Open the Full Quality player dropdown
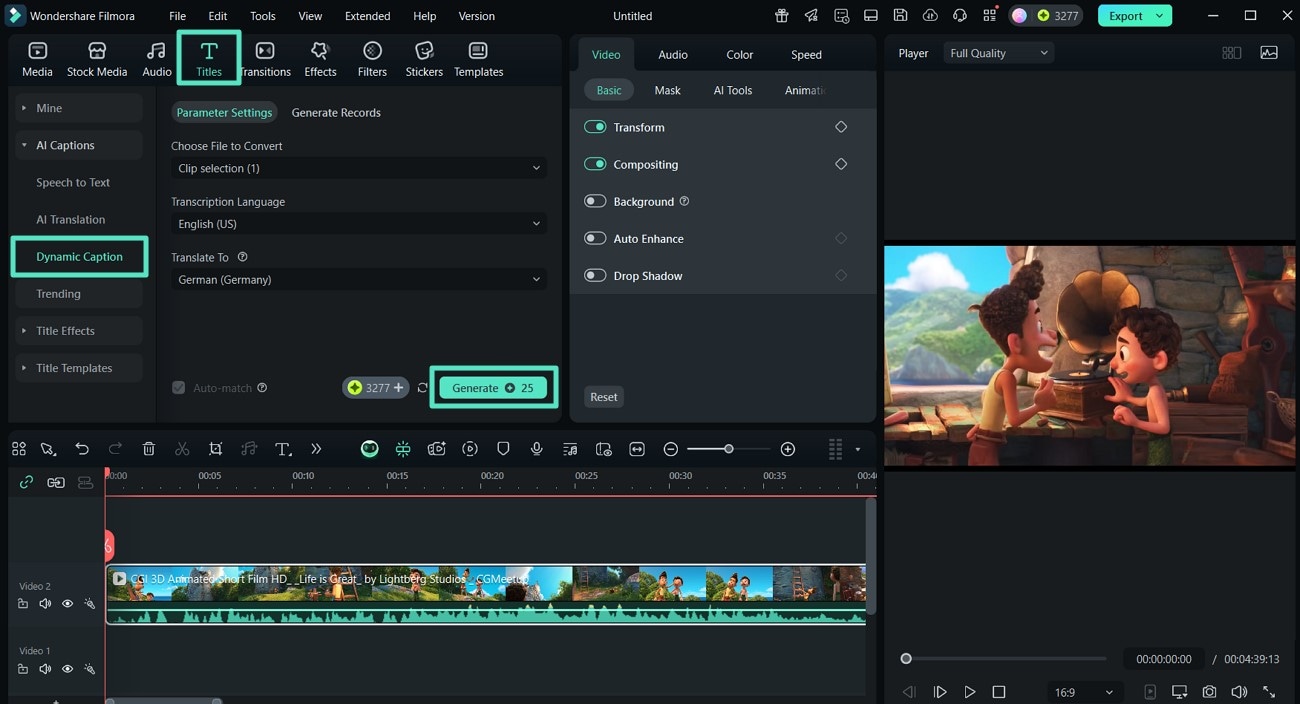The width and height of the screenshot is (1300, 704). tap(999, 53)
